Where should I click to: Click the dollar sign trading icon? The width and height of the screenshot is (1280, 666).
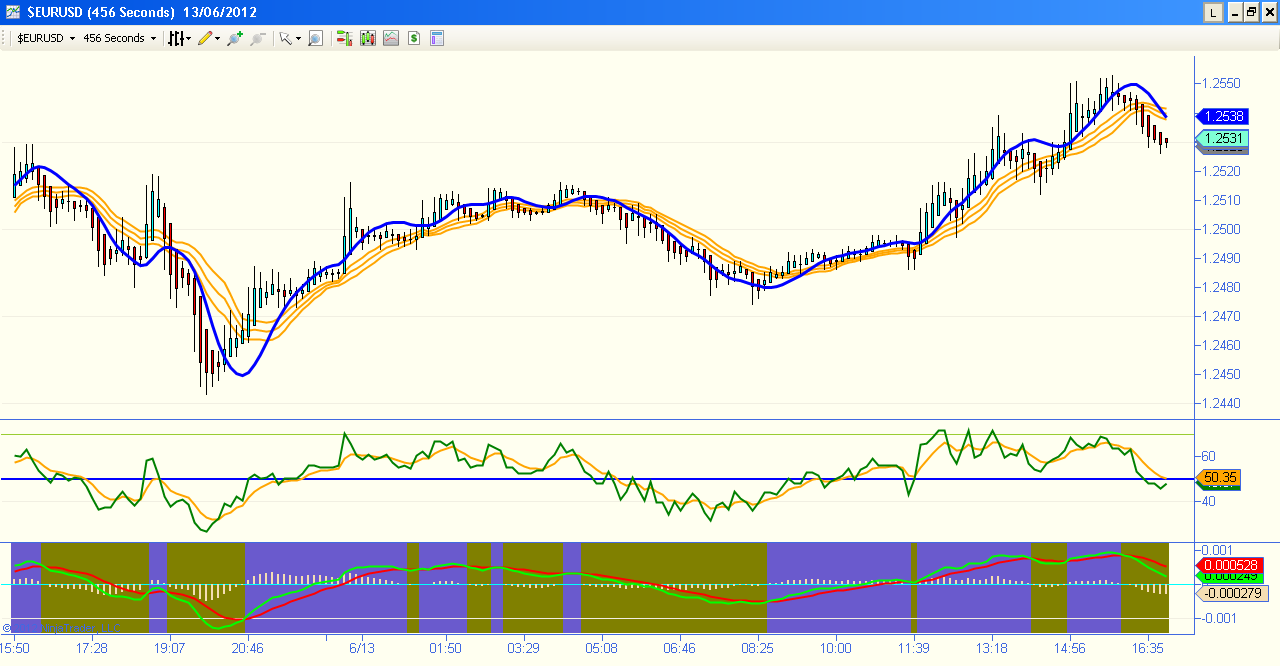(413, 38)
